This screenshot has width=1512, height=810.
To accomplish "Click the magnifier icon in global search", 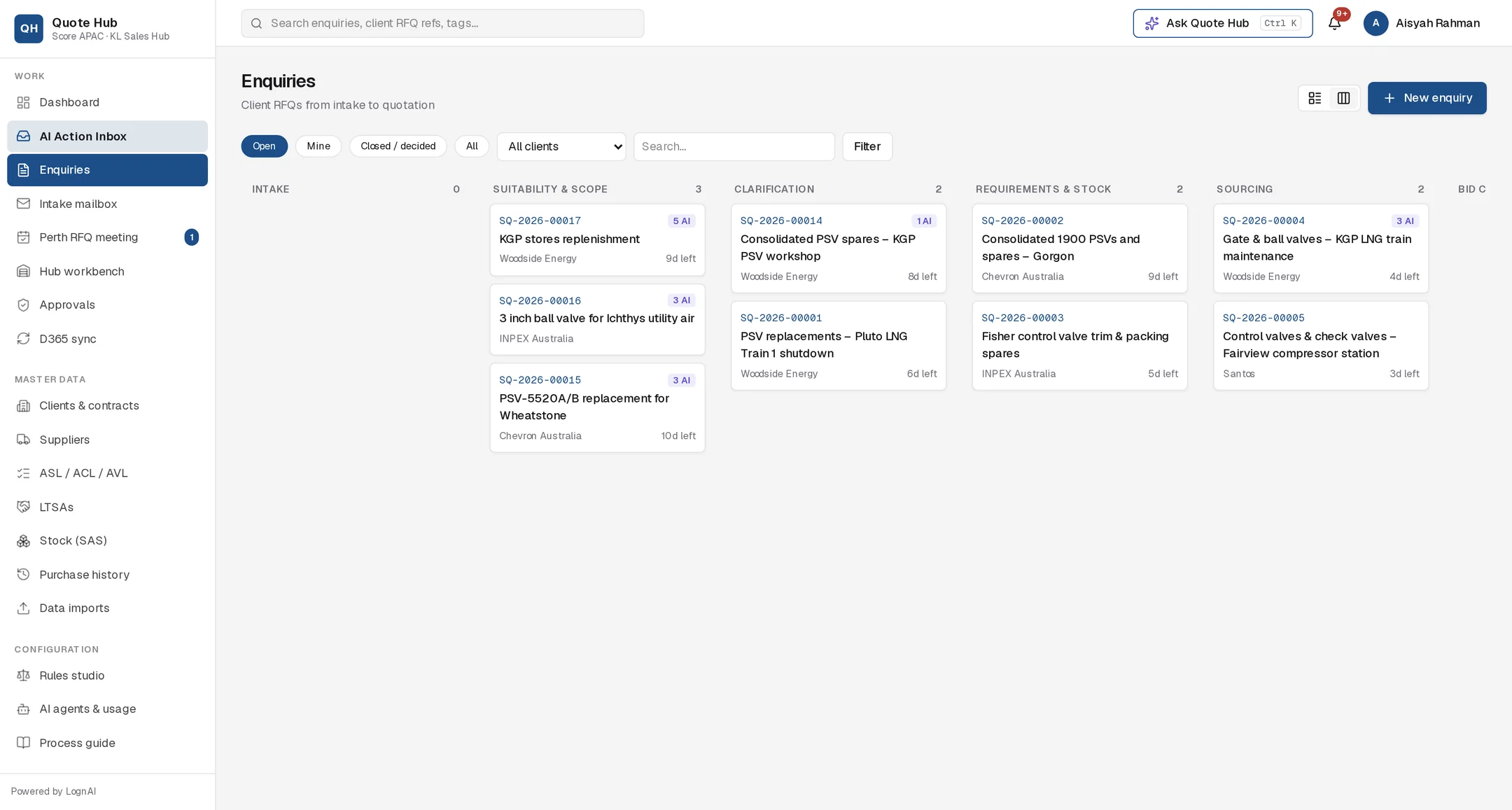I will coord(257,24).
